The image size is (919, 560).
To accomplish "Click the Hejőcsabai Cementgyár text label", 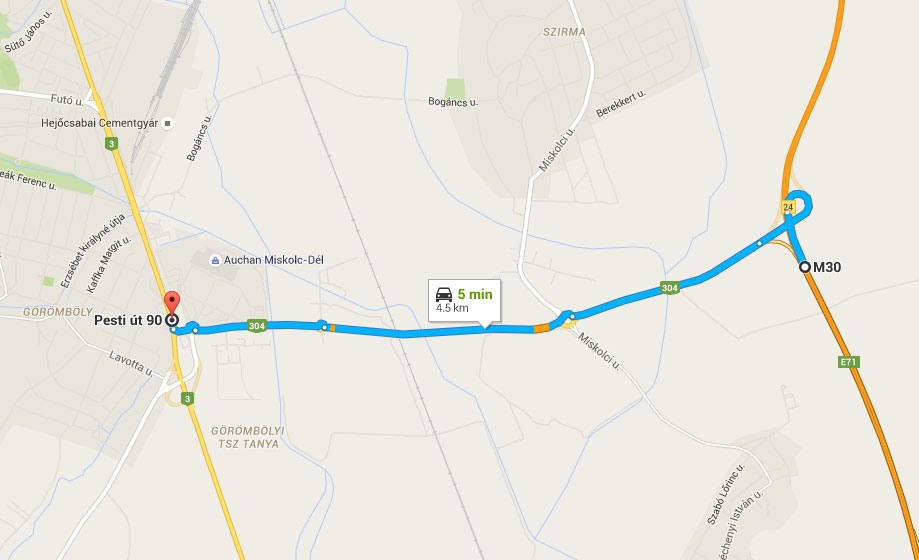I will coord(100,123).
